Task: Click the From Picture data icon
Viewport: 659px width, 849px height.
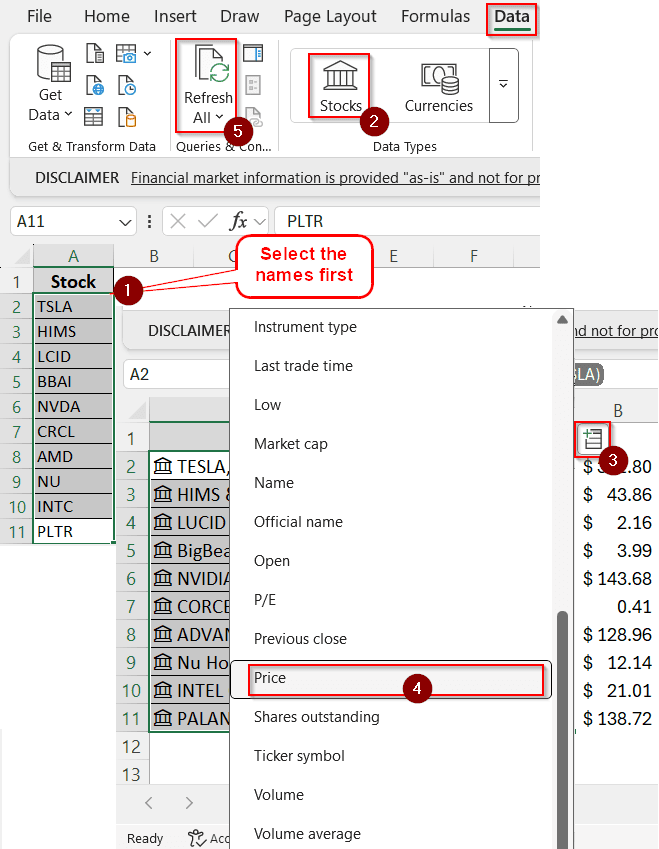Action: 126,54
